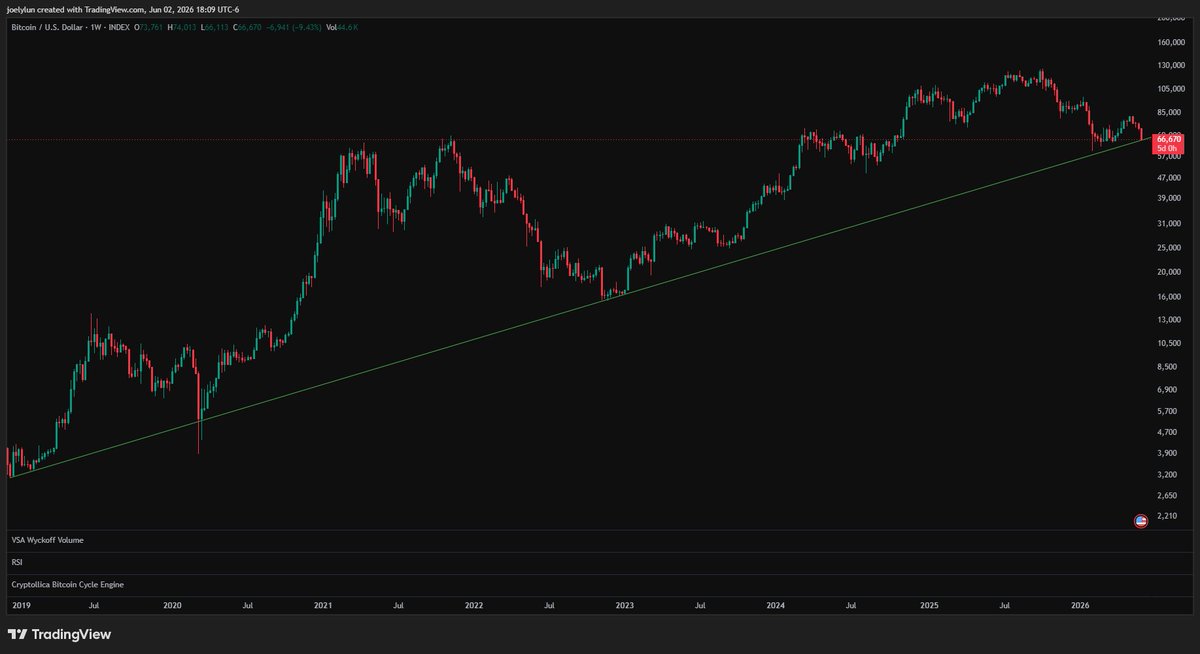Select the green ascending trendline
Image resolution: width=1200 pixels, height=654 pixels.
pos(580,309)
